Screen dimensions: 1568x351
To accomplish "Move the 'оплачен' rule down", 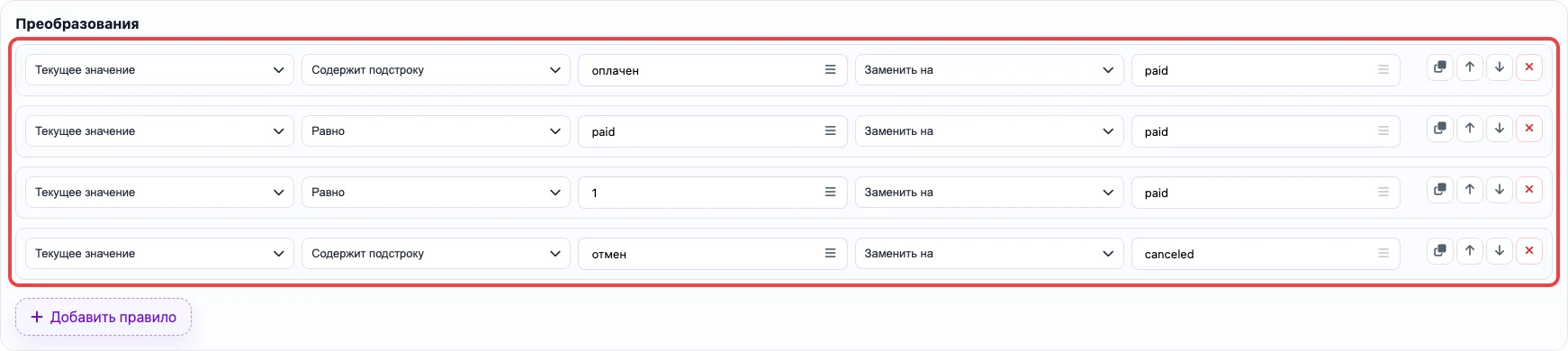I will [1500, 67].
